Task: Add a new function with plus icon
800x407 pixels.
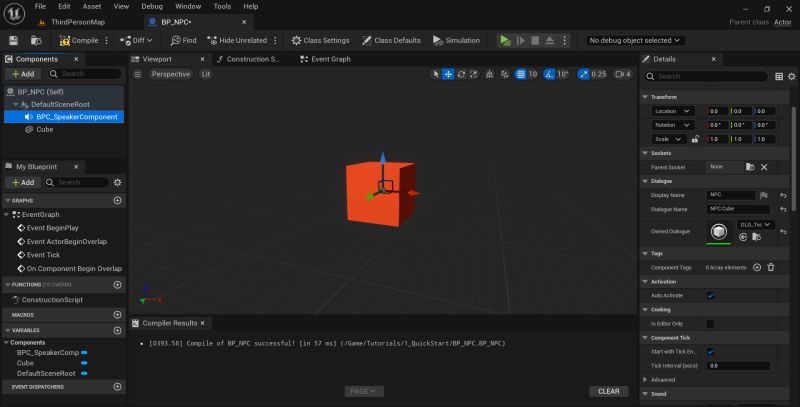Action: click(x=117, y=285)
